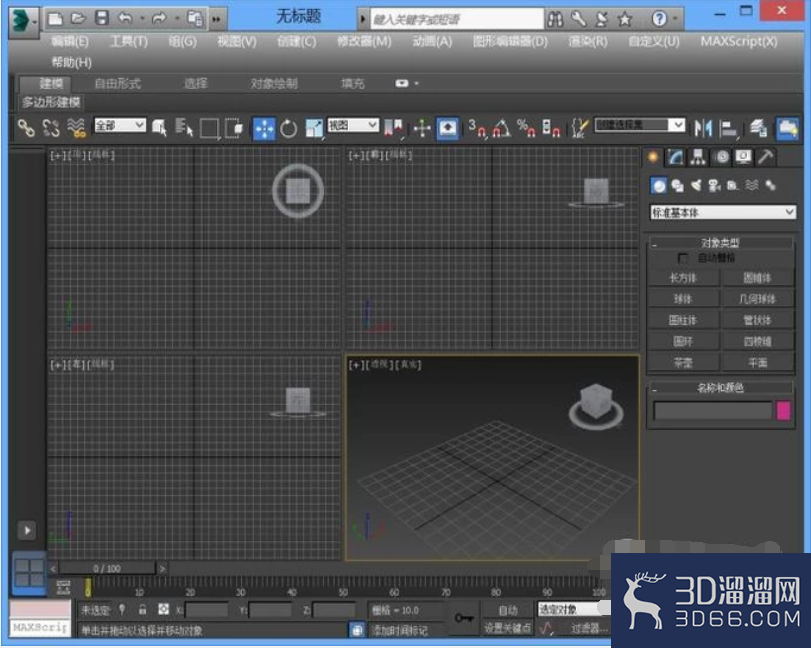811x648 pixels.
Task: Select the Select and Move tool
Action: (262, 126)
